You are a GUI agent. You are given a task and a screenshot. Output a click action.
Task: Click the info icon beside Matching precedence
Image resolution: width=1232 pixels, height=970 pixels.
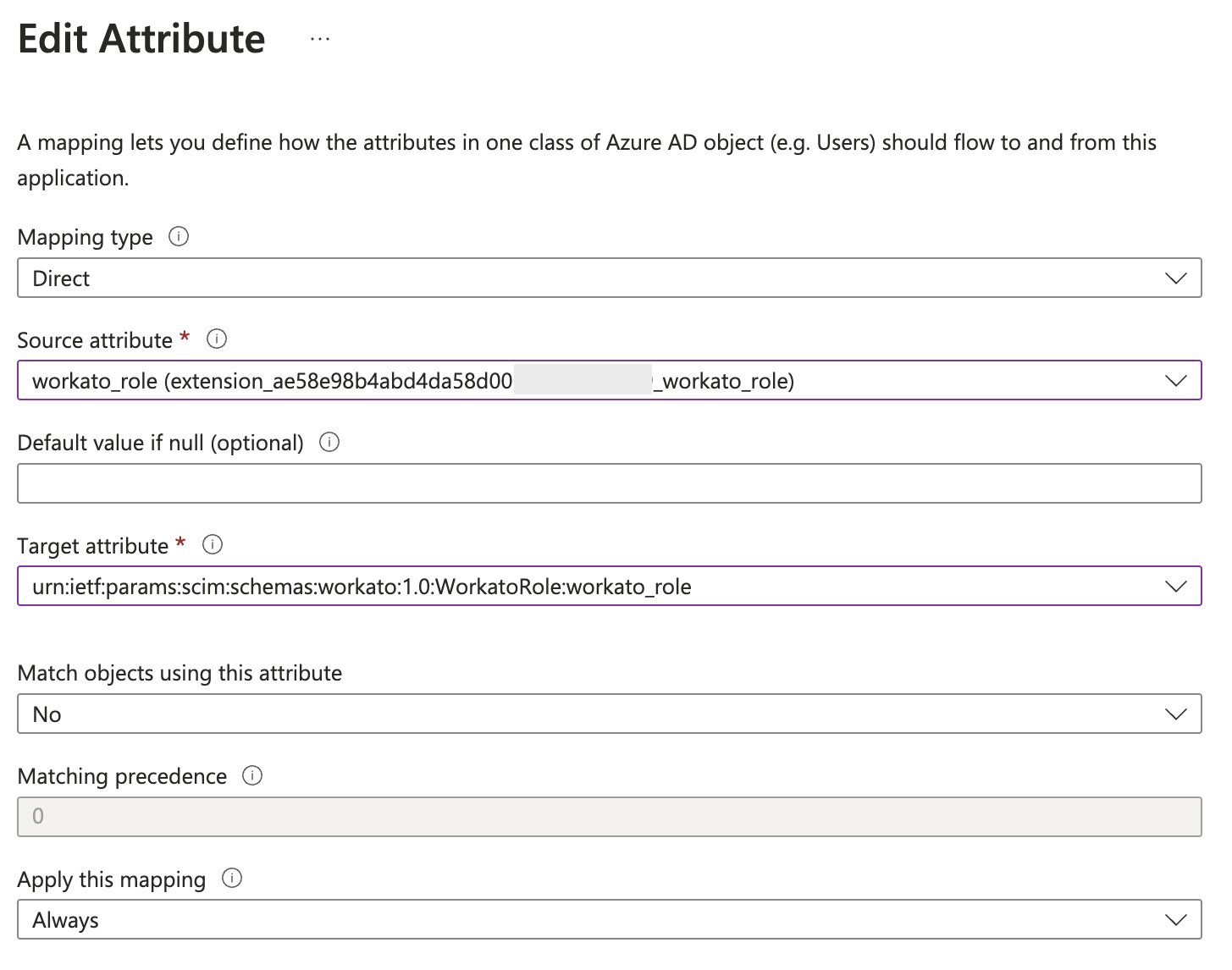click(252, 775)
